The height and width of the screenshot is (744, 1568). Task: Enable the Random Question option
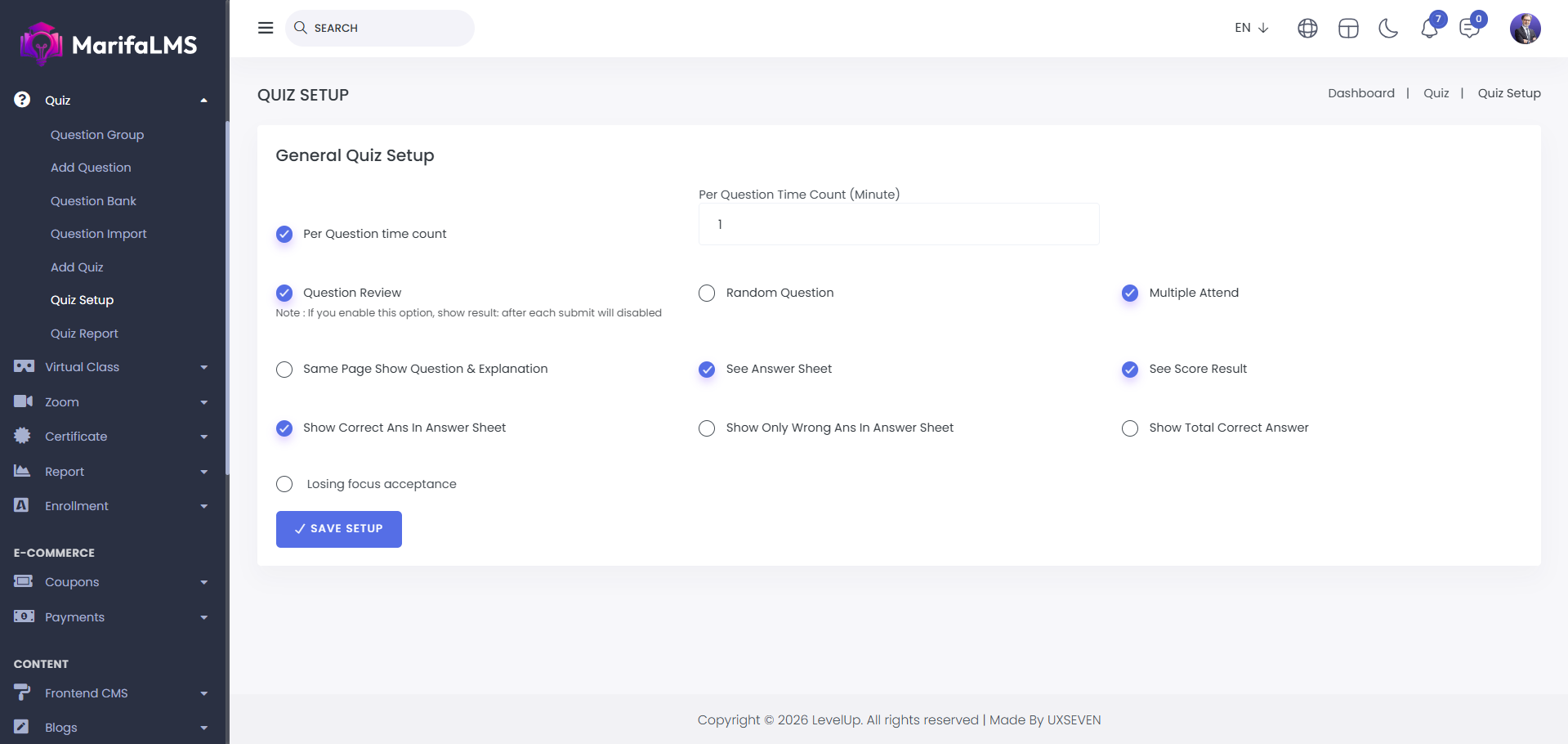707,293
